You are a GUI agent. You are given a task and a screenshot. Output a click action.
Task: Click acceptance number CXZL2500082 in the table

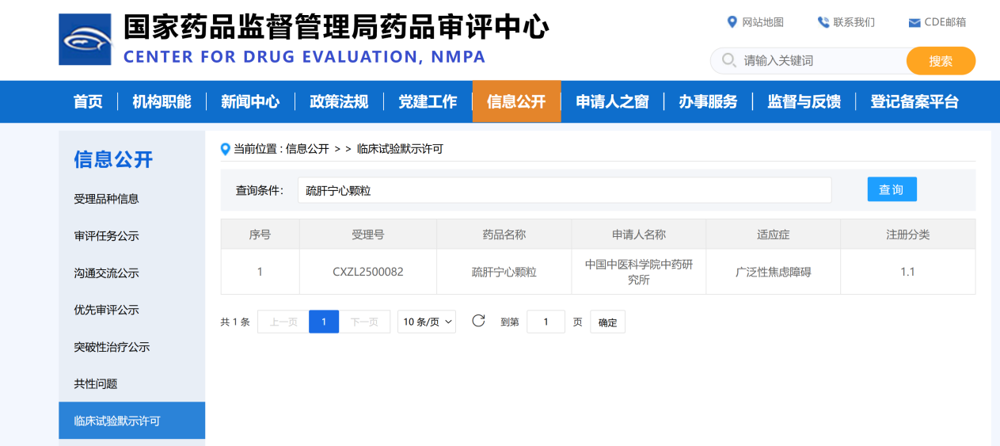368,271
